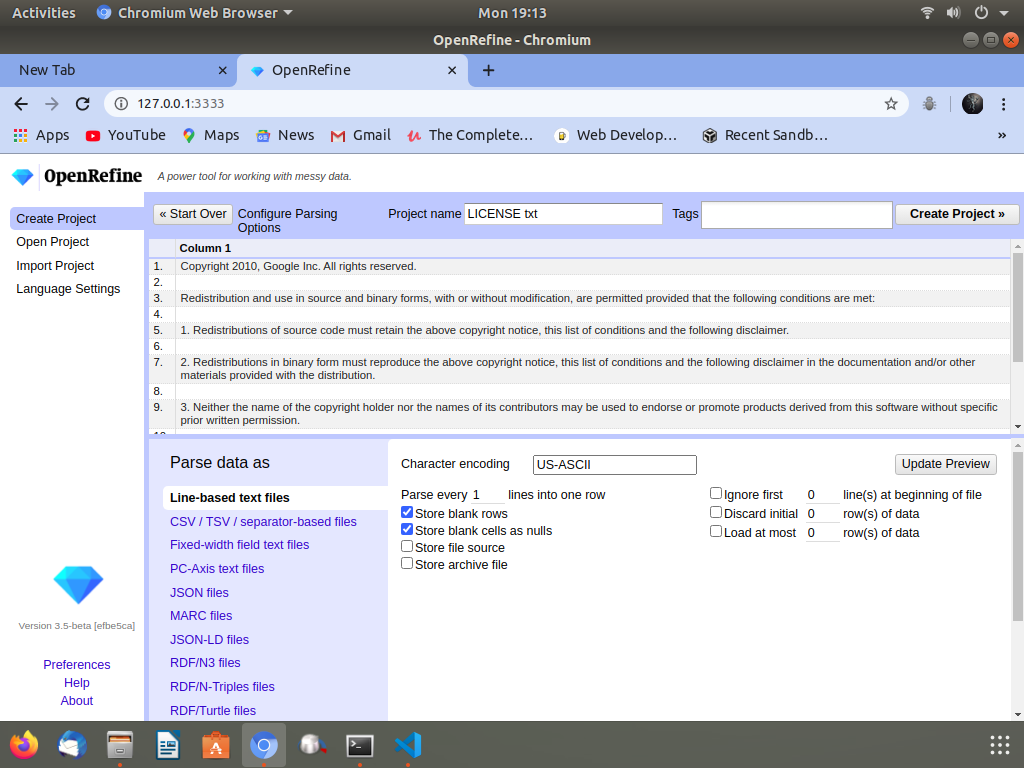This screenshot has height=768, width=1024.
Task: Show applications grid in the dock
Action: [1000, 744]
